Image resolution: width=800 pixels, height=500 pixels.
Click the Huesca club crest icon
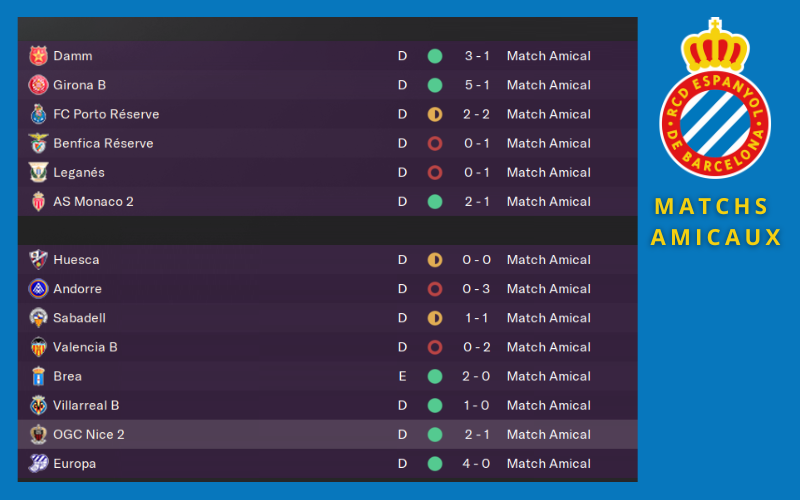click(38, 260)
